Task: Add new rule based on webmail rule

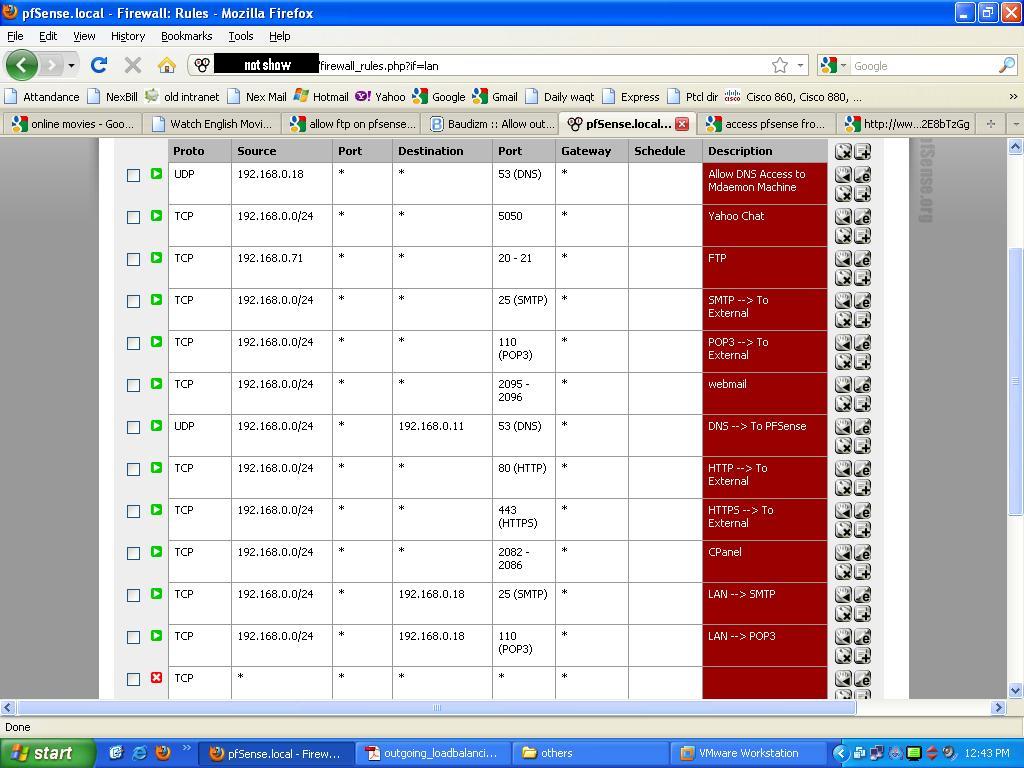Action: click(x=862, y=403)
